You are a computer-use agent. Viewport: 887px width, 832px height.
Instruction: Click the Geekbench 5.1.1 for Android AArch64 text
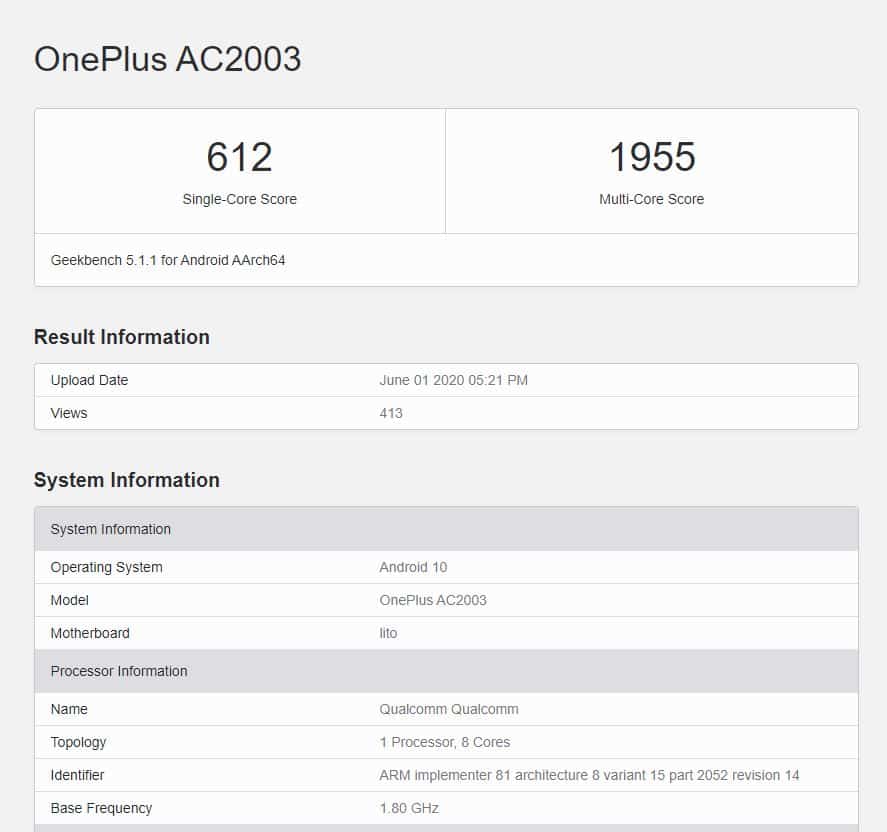tap(168, 260)
